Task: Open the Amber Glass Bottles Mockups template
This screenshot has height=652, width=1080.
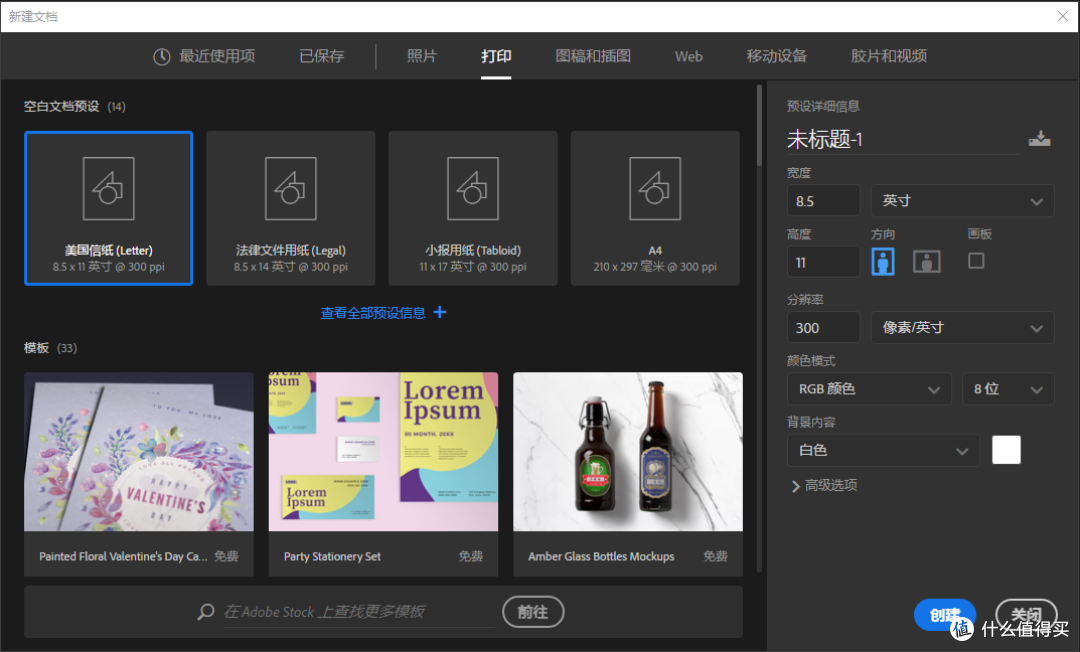Action: coord(627,451)
